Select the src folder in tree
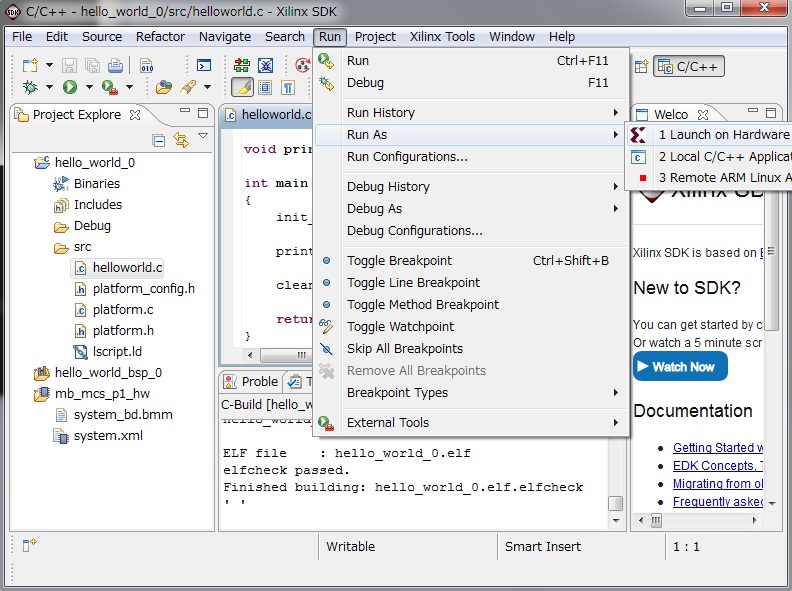Viewport: 792px width, 591px height. tap(82, 247)
